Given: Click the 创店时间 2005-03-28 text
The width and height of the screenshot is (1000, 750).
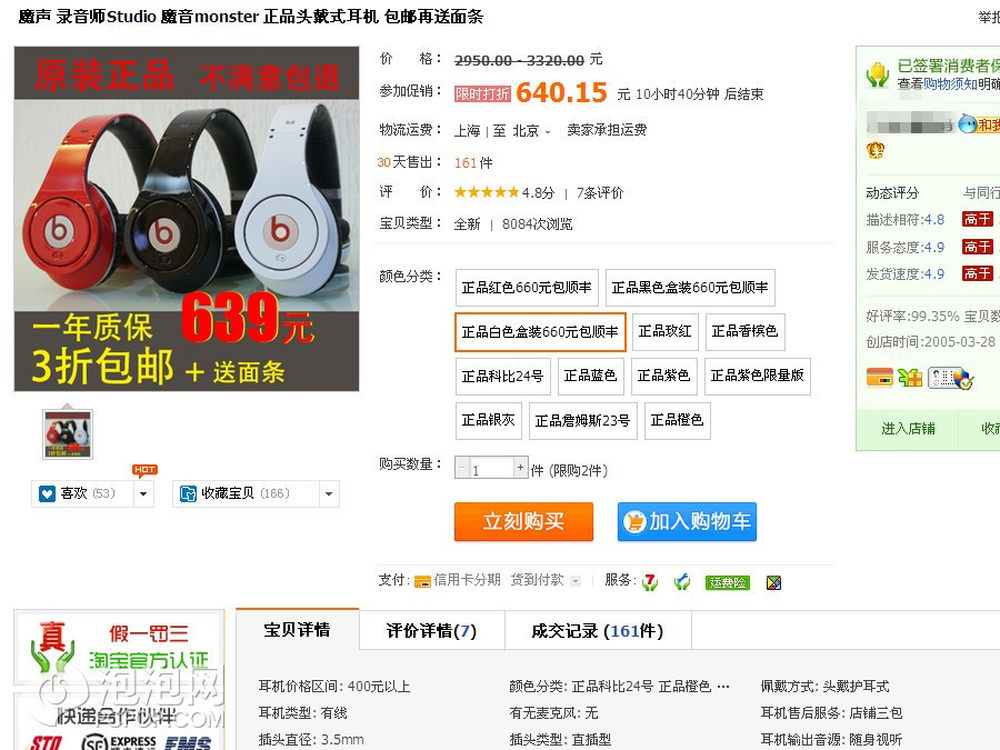Looking at the screenshot, I should pyautogui.click(x=930, y=342).
